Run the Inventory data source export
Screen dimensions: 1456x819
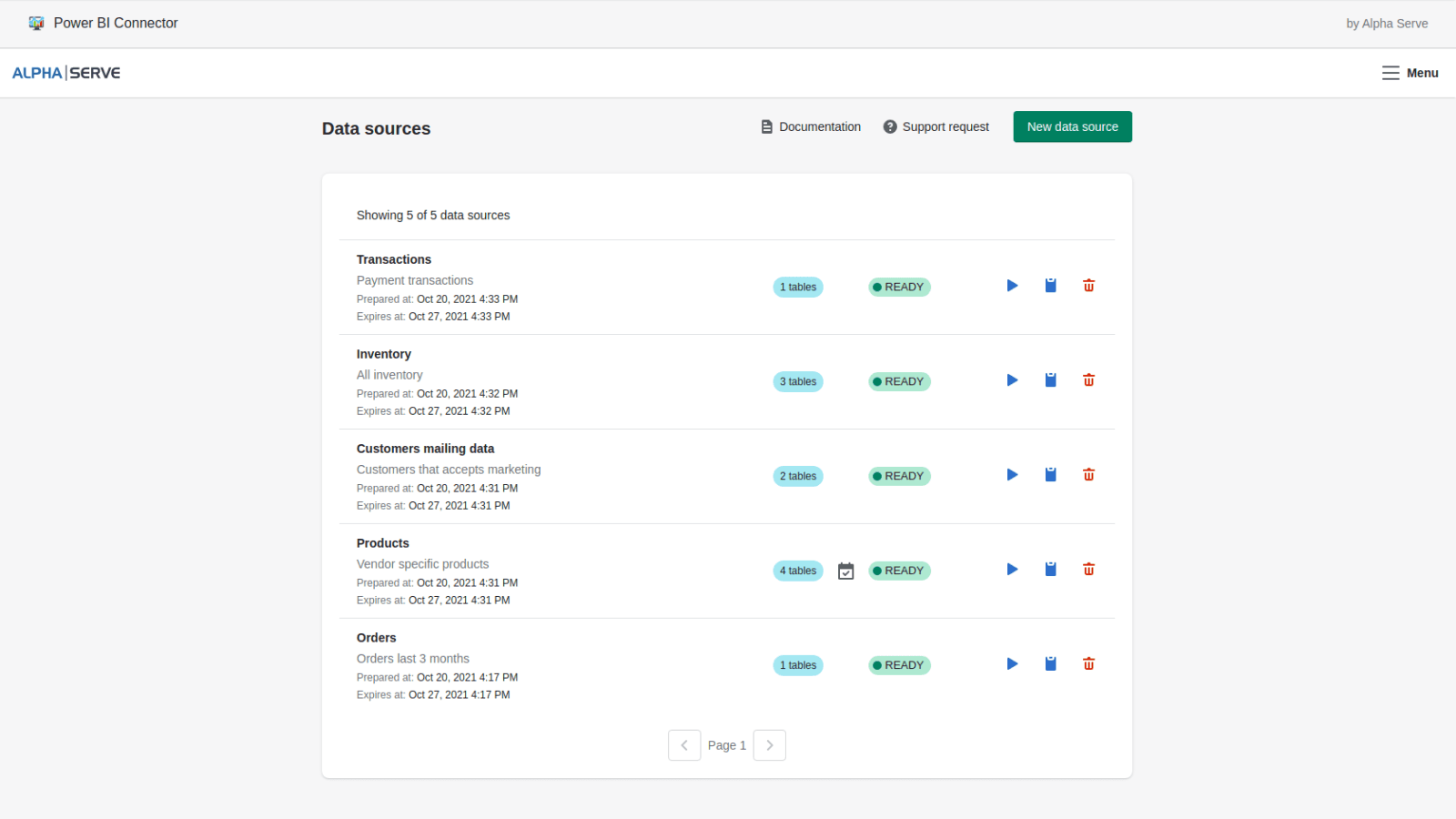click(x=1011, y=379)
